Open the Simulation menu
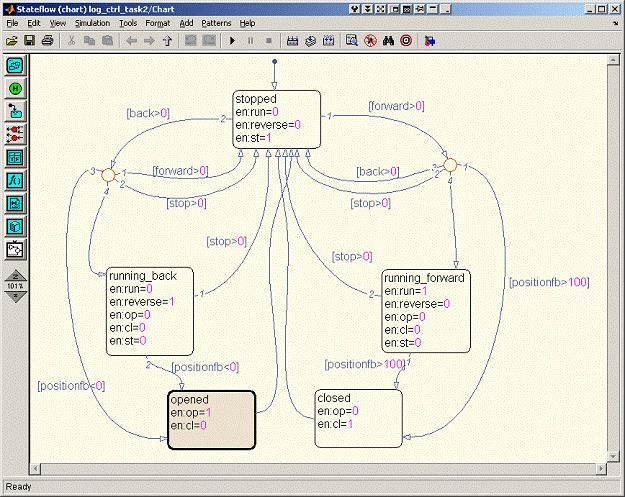 92,22
